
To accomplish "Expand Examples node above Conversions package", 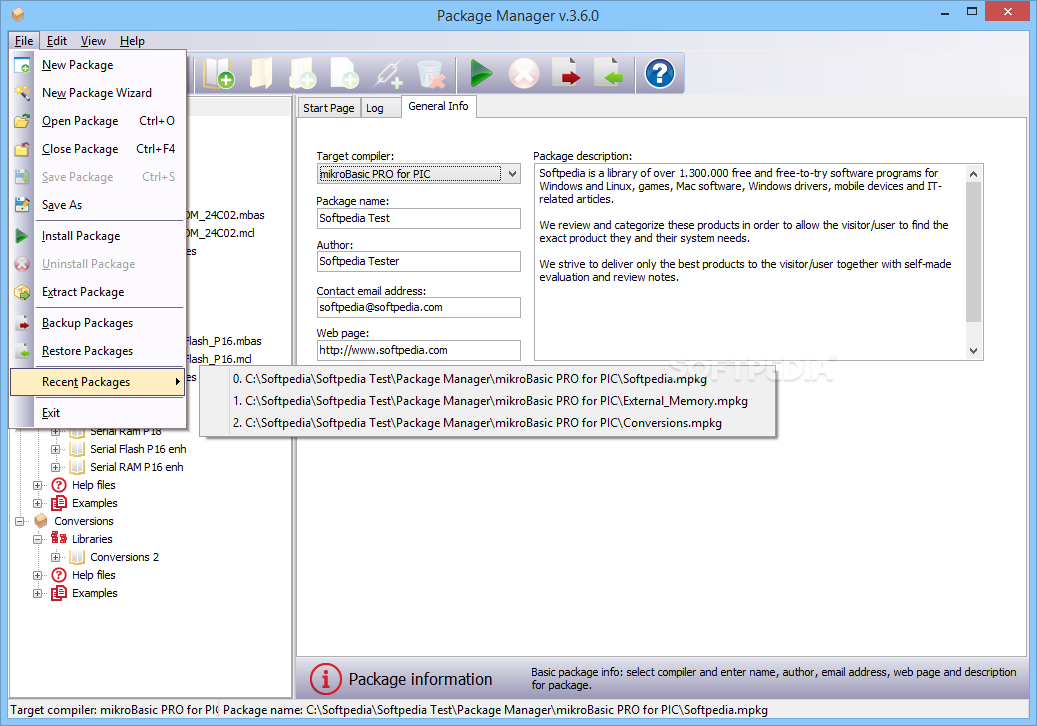I will click(x=38, y=503).
